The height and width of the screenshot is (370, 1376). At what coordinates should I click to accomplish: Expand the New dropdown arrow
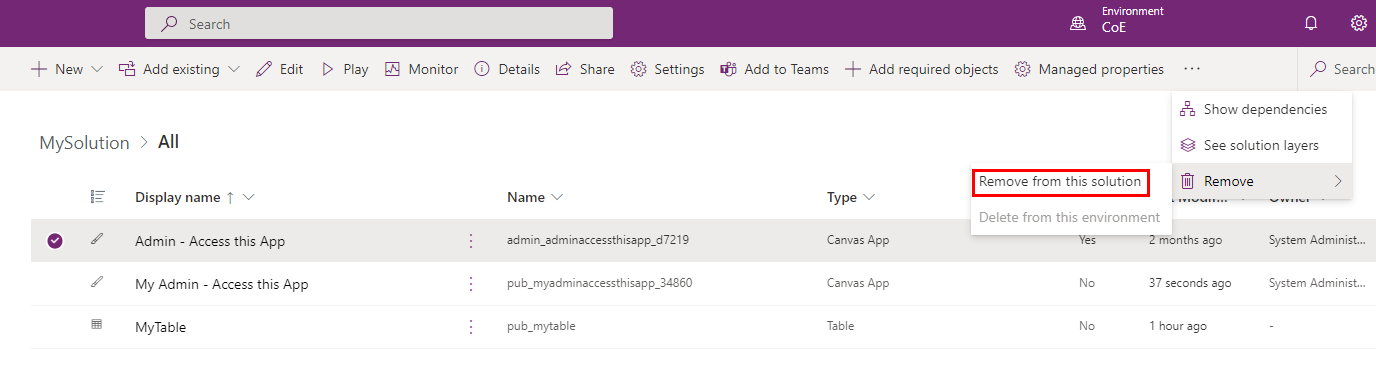(x=97, y=69)
